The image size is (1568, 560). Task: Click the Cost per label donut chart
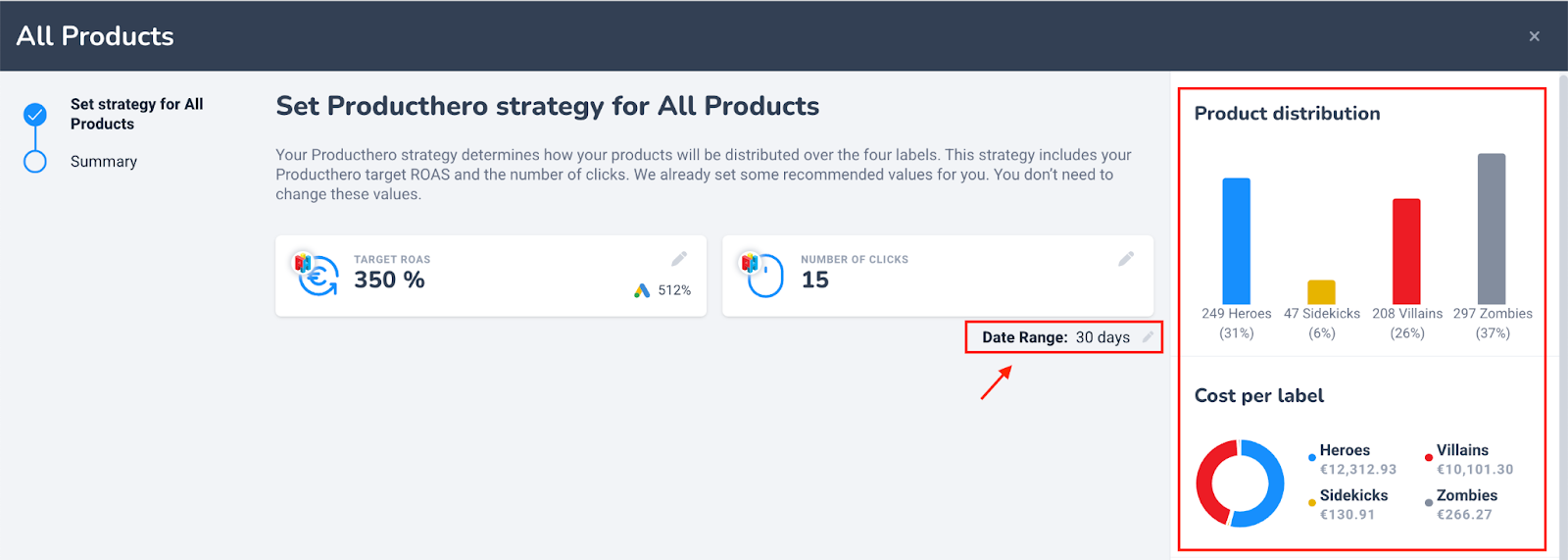[1240, 484]
